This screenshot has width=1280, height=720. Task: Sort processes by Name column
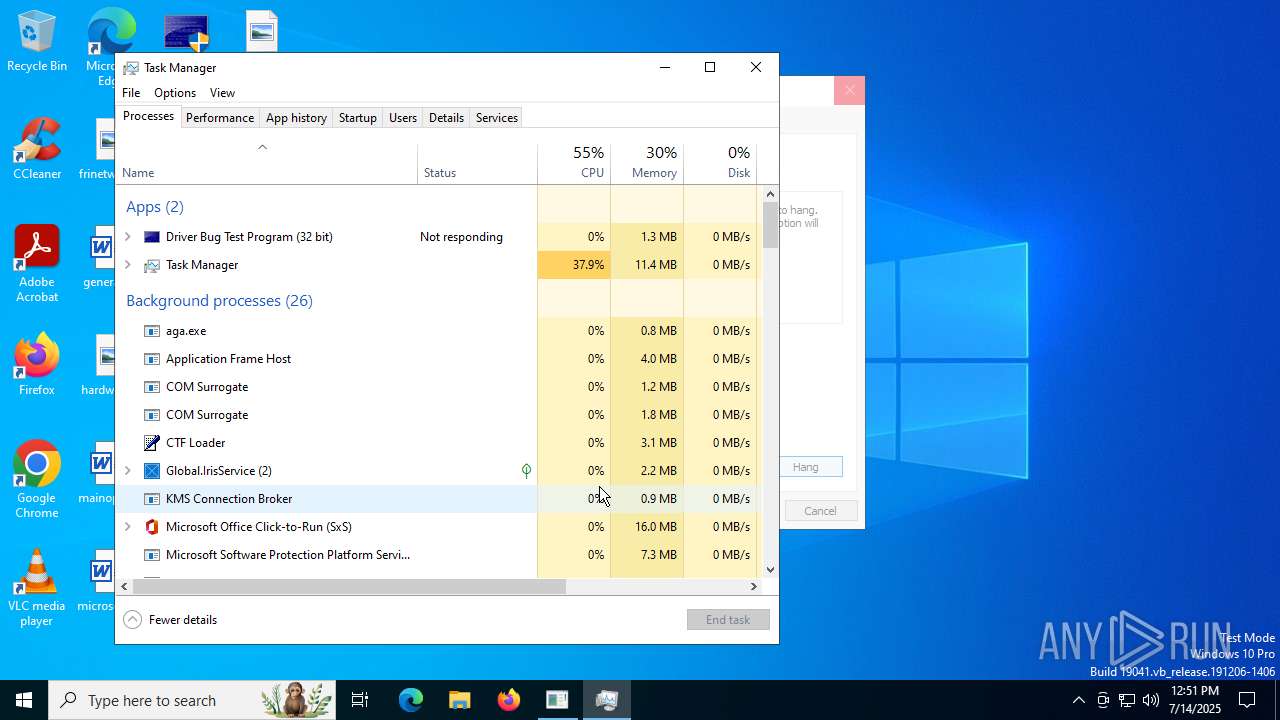click(266, 164)
